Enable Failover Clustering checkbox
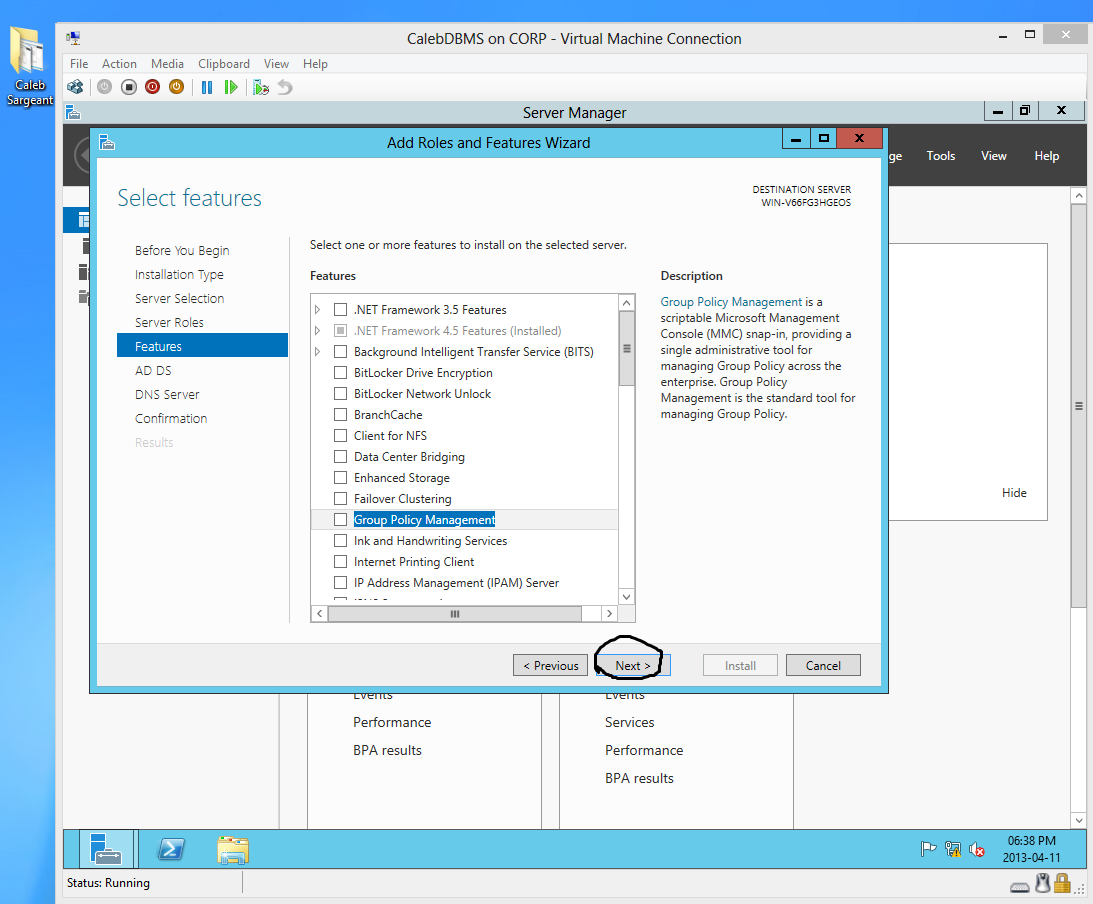The image size is (1093, 904). (x=340, y=498)
